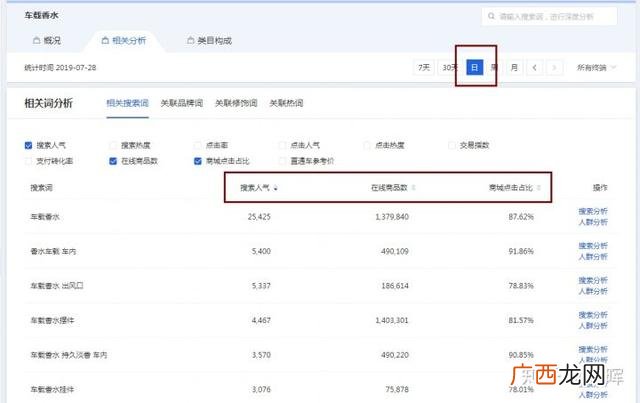Uncheck the 商城点击占比 checkbox
This screenshot has height=403, width=640.
pyautogui.click(x=198, y=161)
